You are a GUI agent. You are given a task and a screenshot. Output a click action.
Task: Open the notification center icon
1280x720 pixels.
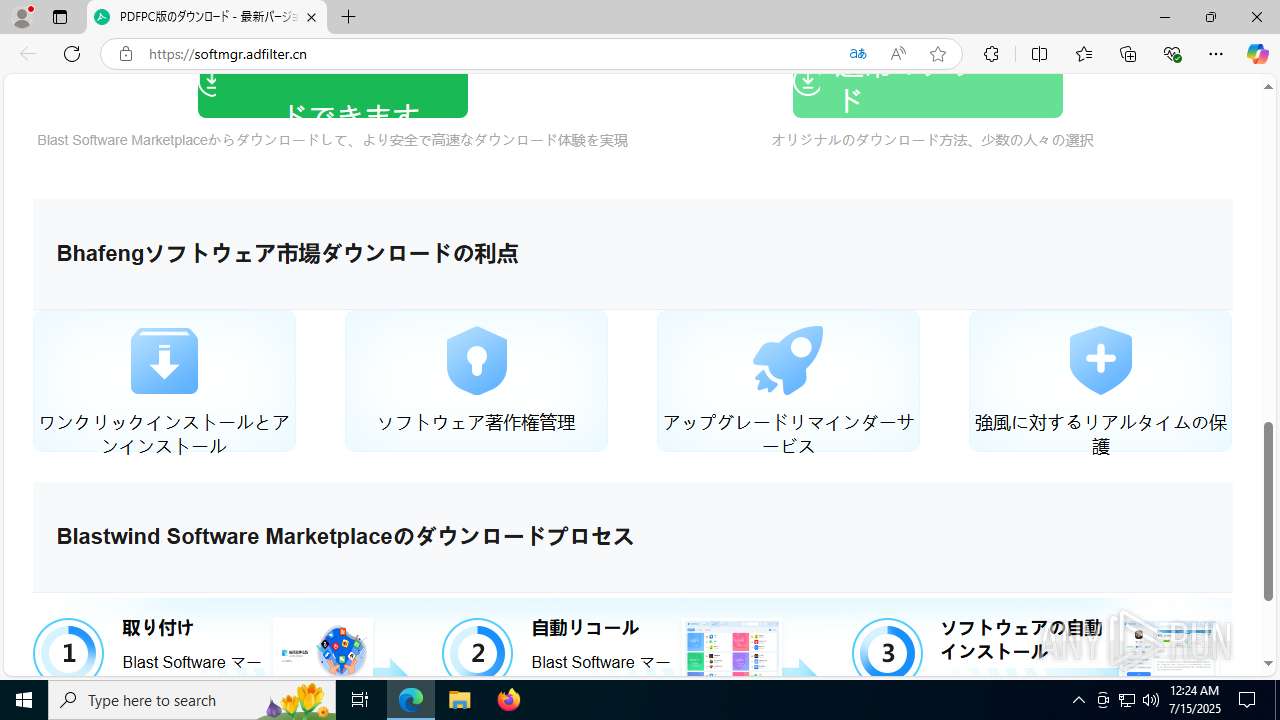pyautogui.click(x=1247, y=700)
